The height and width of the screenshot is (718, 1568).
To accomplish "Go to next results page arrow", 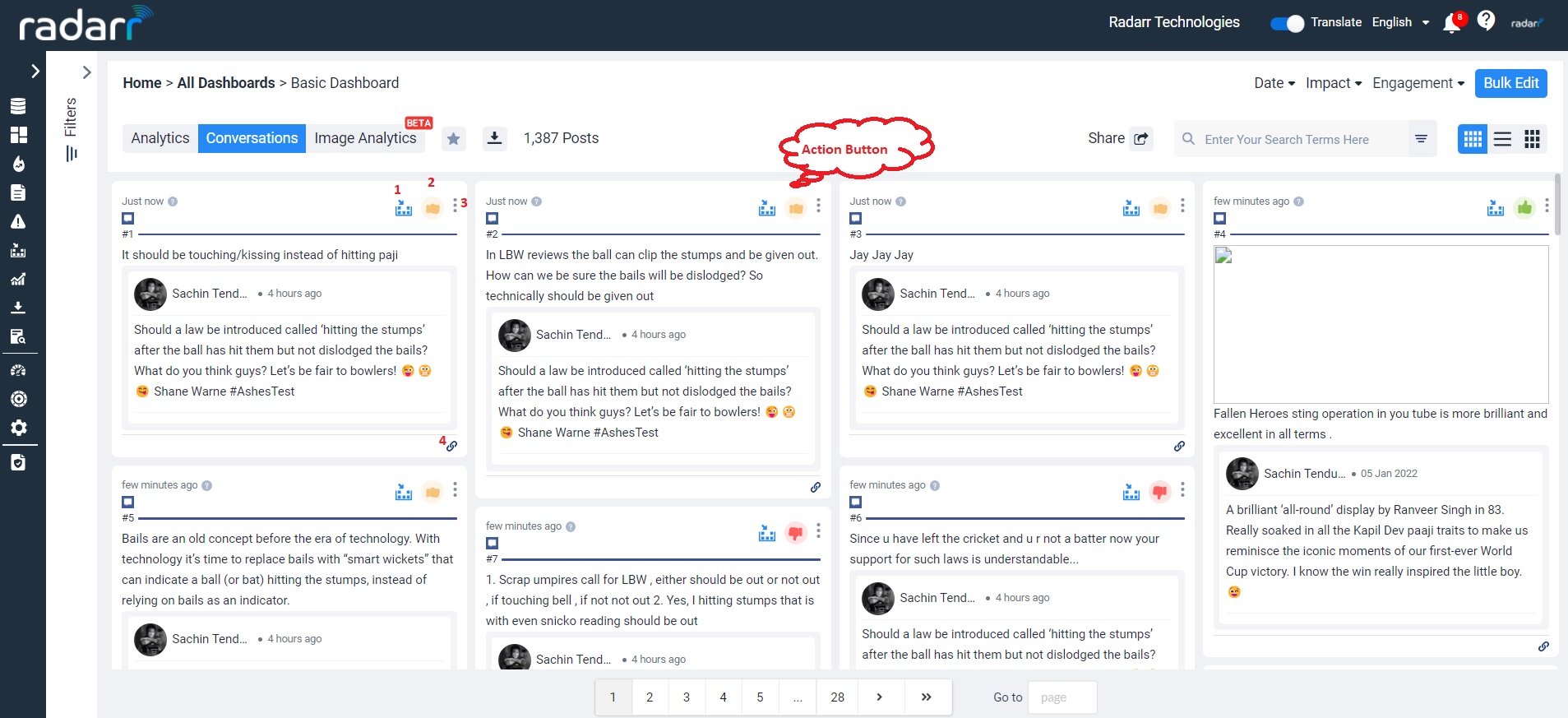I will point(880,697).
